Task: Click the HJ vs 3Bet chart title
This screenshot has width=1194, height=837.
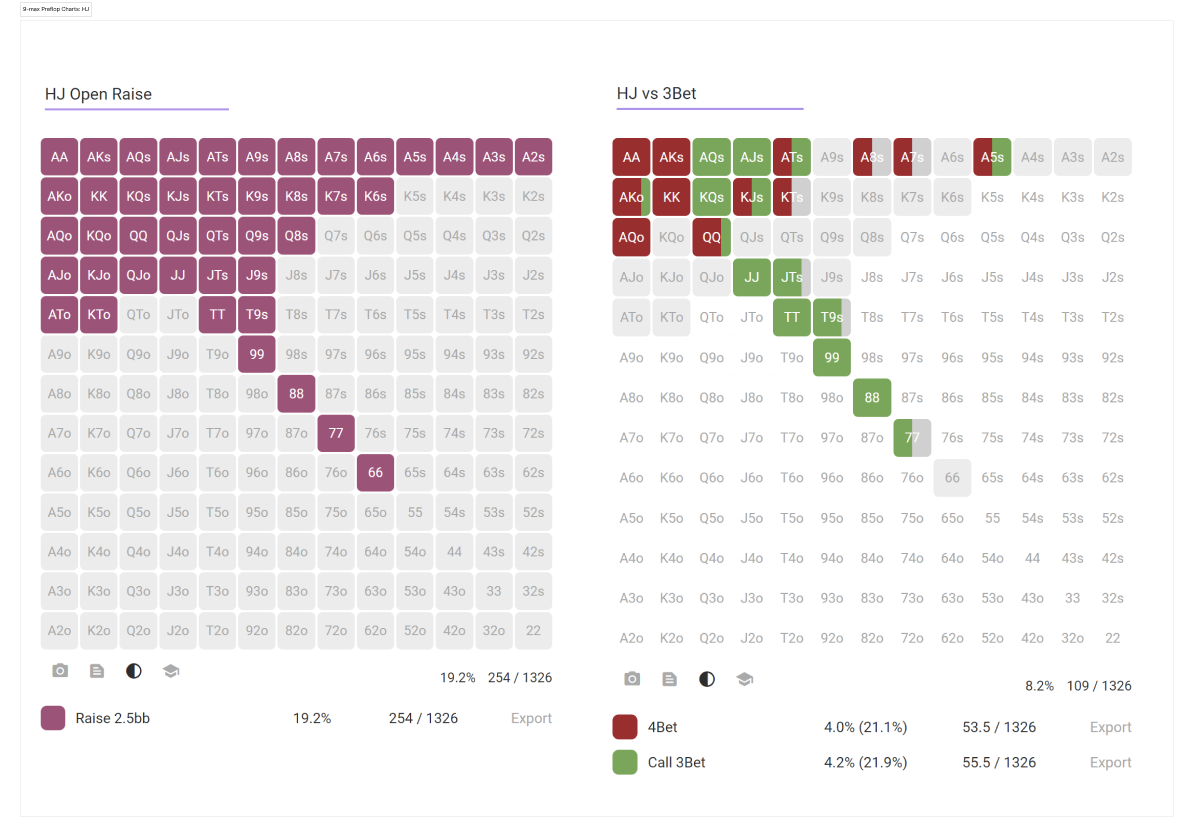Action: click(x=656, y=93)
